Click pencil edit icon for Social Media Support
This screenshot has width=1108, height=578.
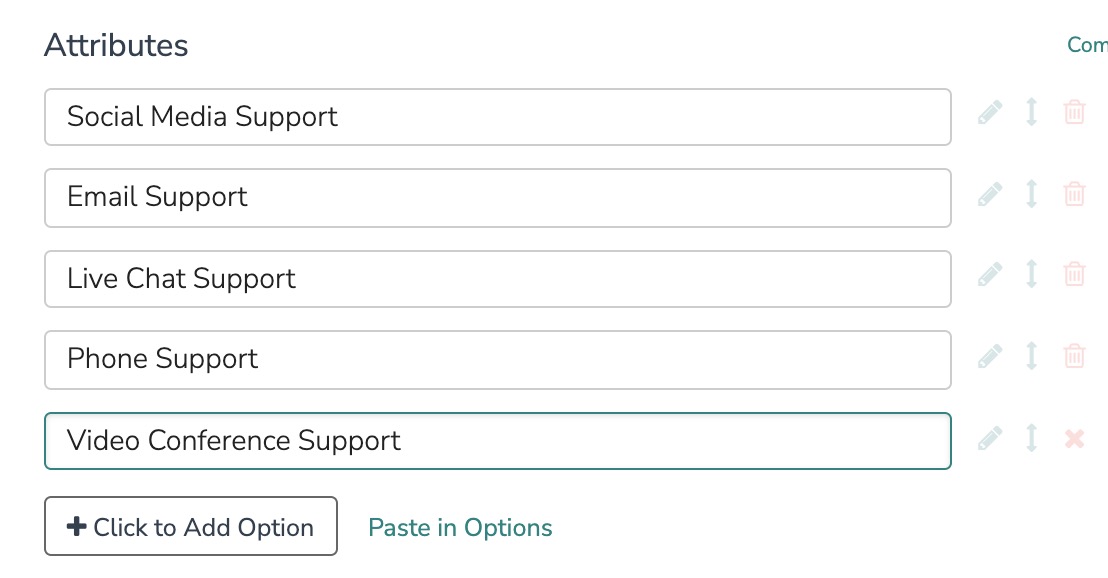989,112
